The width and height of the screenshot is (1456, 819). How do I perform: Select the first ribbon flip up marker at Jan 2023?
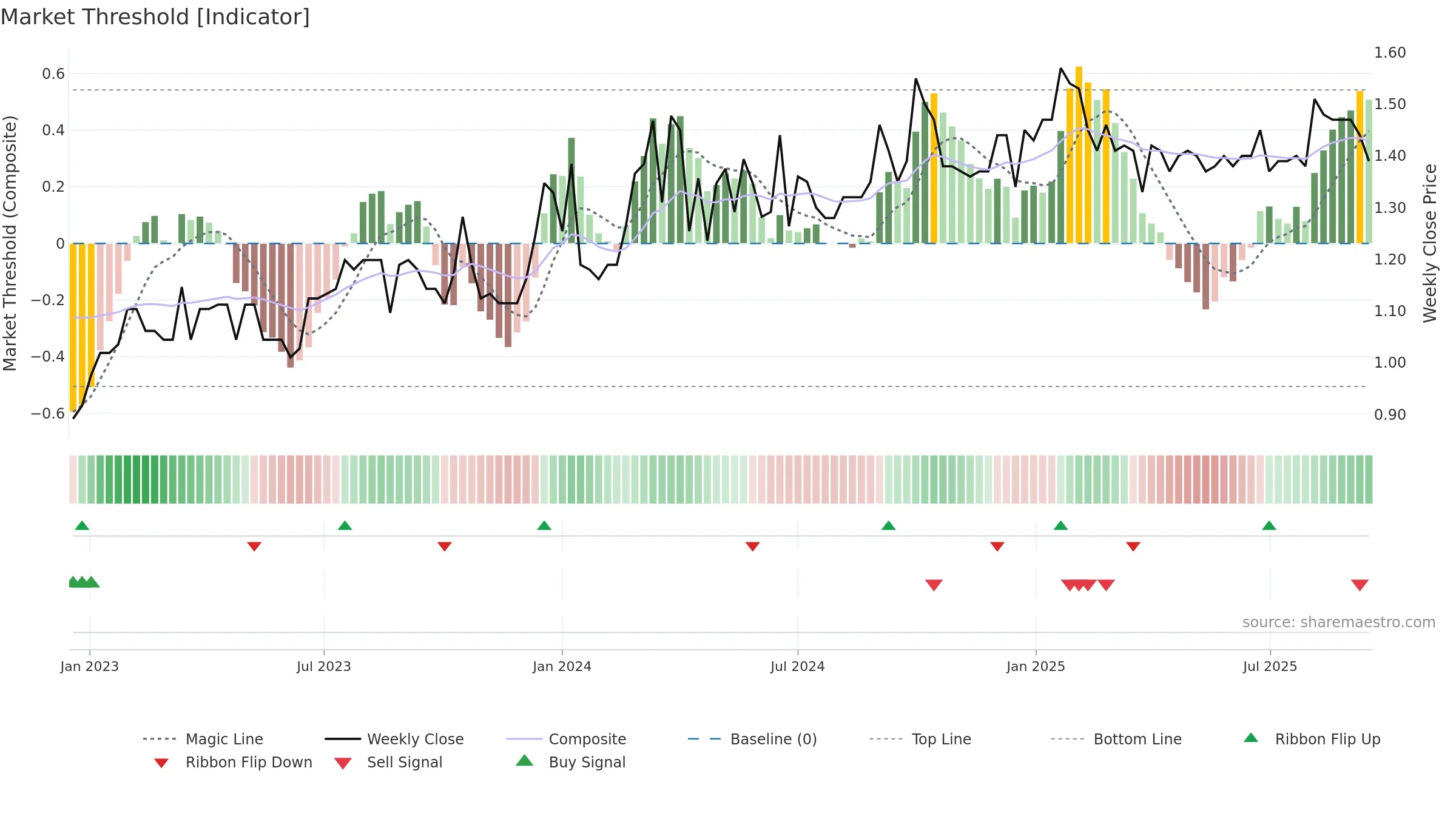coord(82,525)
